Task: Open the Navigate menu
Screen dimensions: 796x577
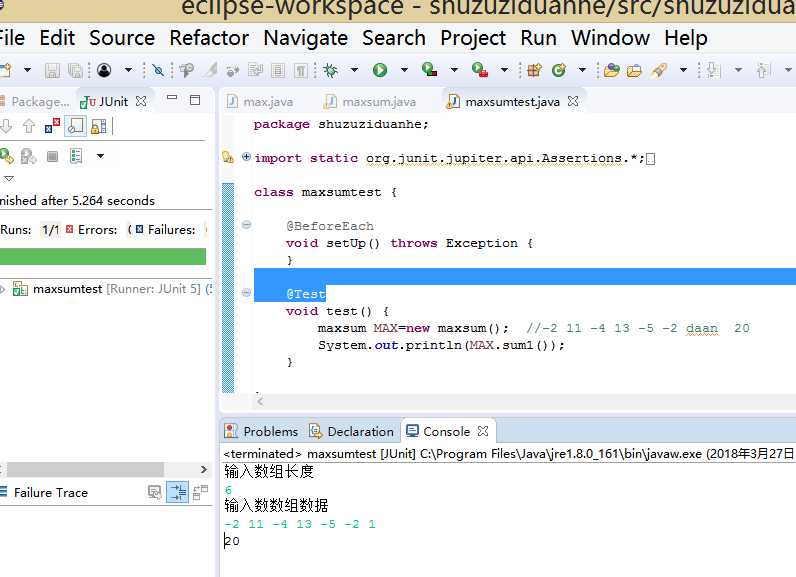Action: (x=306, y=38)
